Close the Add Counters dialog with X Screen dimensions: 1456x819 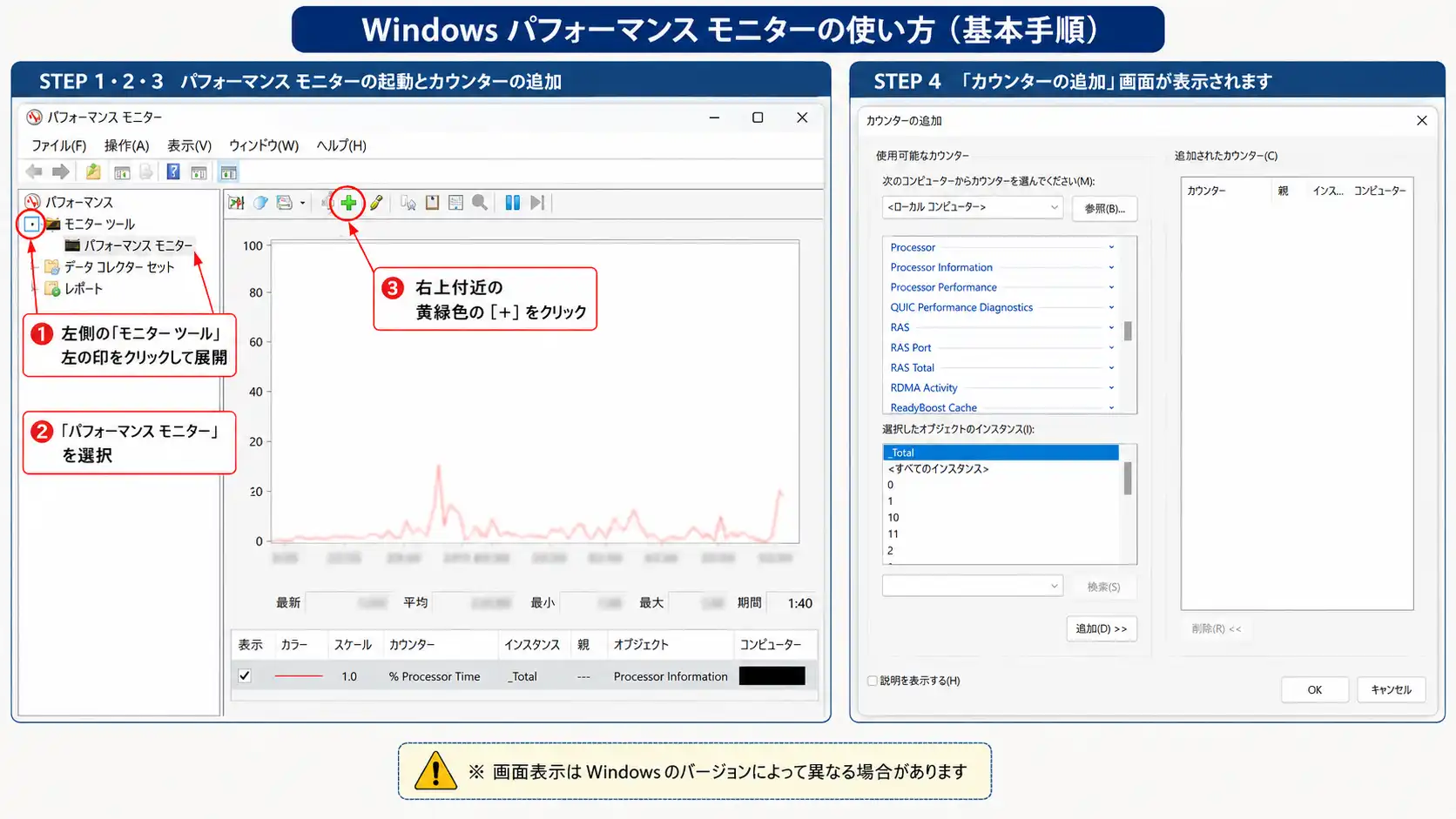[x=1422, y=120]
